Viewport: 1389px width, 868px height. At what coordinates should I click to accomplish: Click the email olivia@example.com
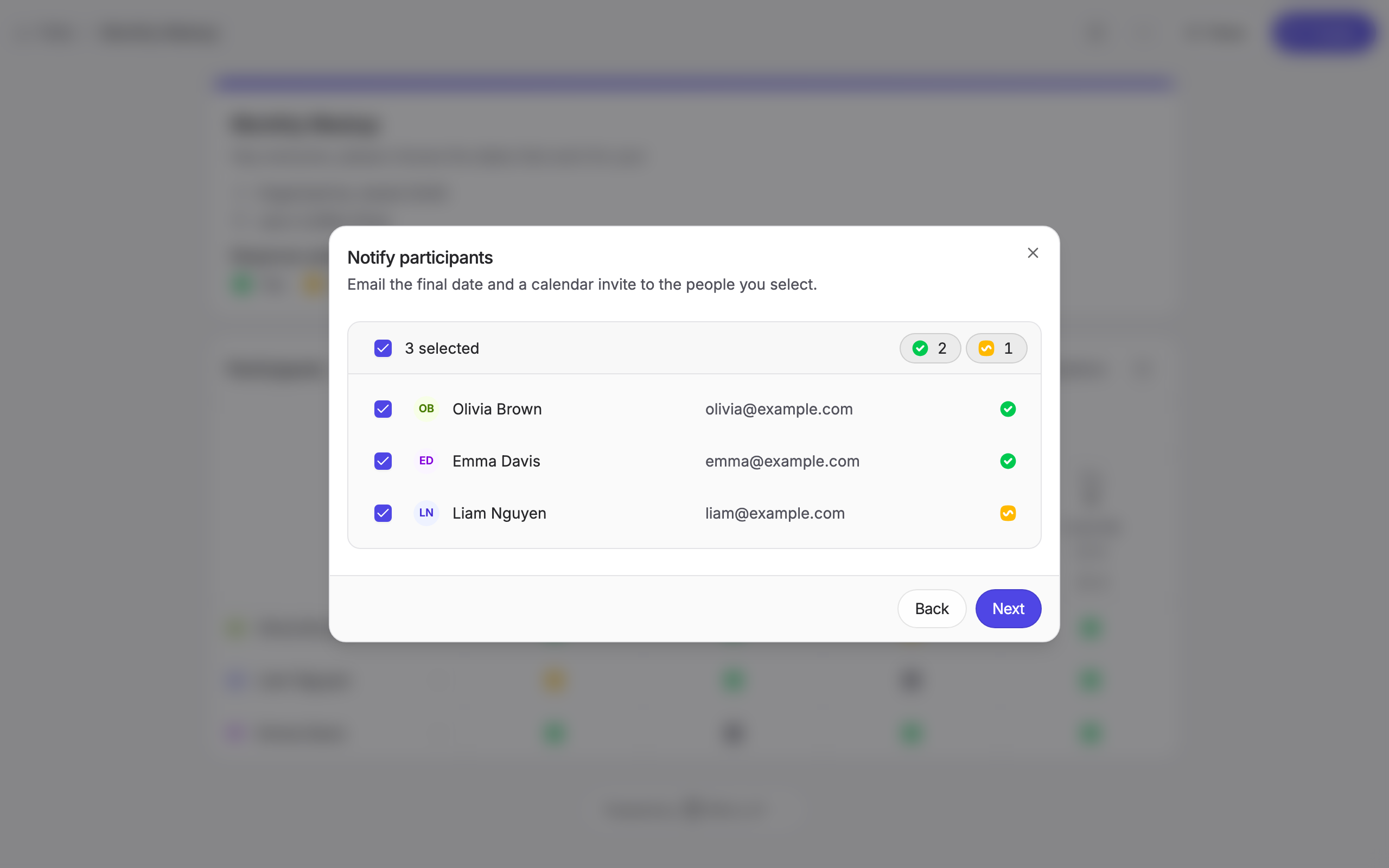[x=779, y=409]
